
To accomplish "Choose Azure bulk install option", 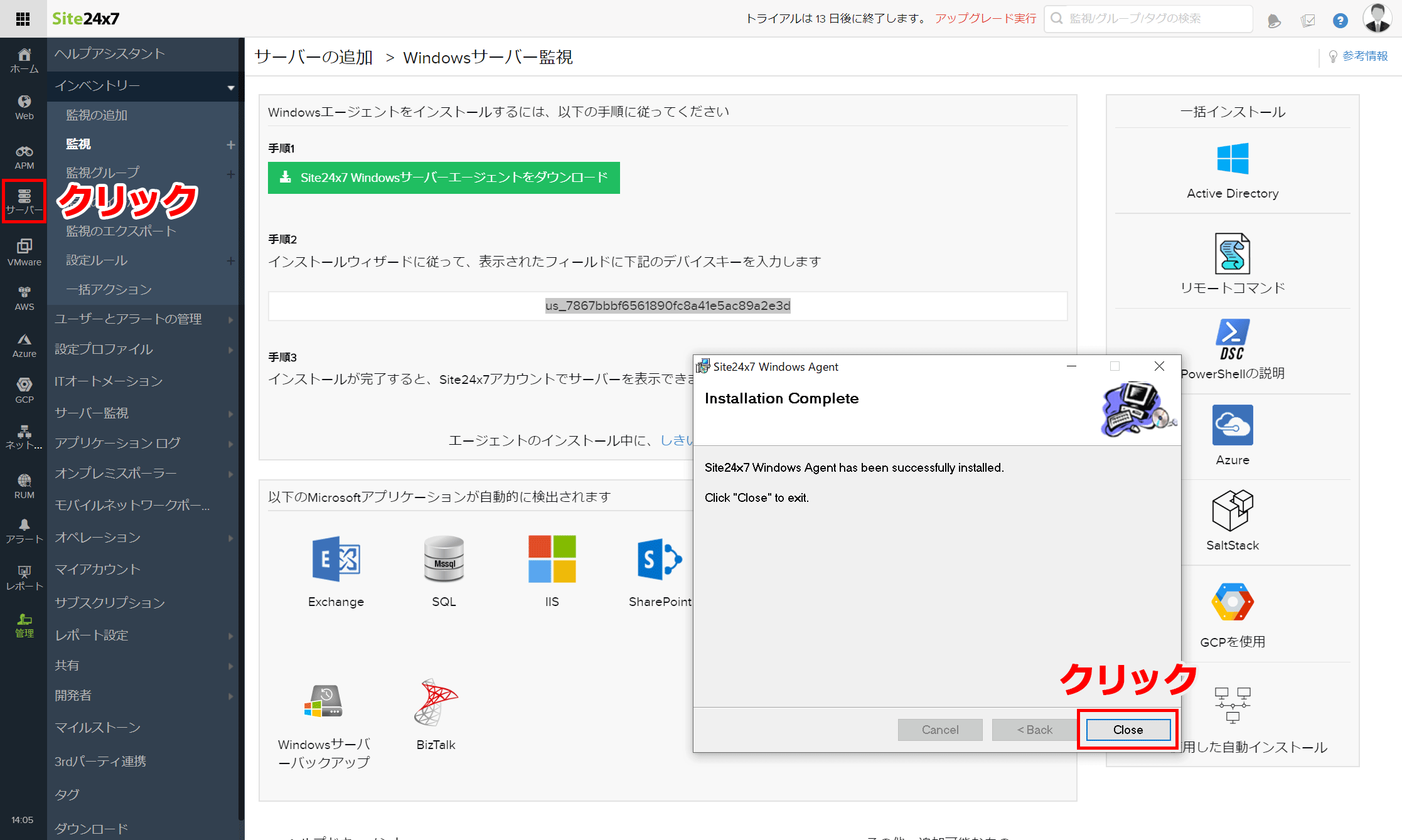I will click(x=1233, y=435).
